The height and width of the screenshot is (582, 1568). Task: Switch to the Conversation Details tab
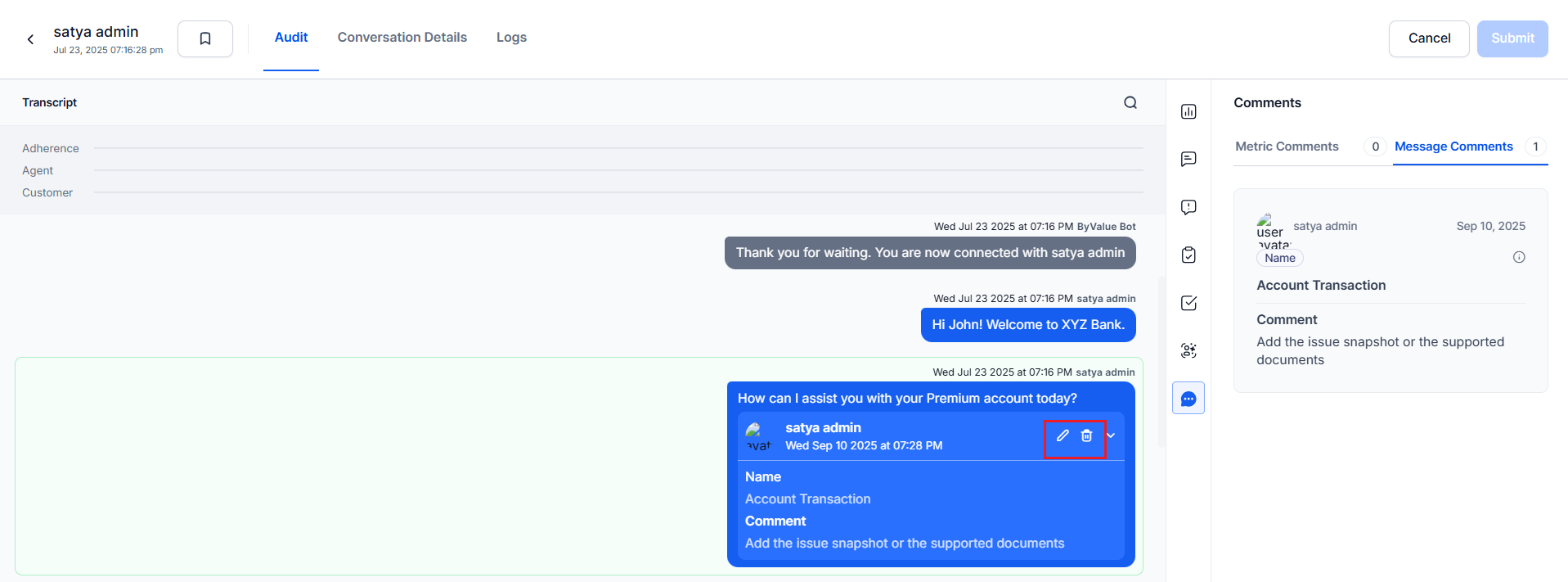coord(402,38)
